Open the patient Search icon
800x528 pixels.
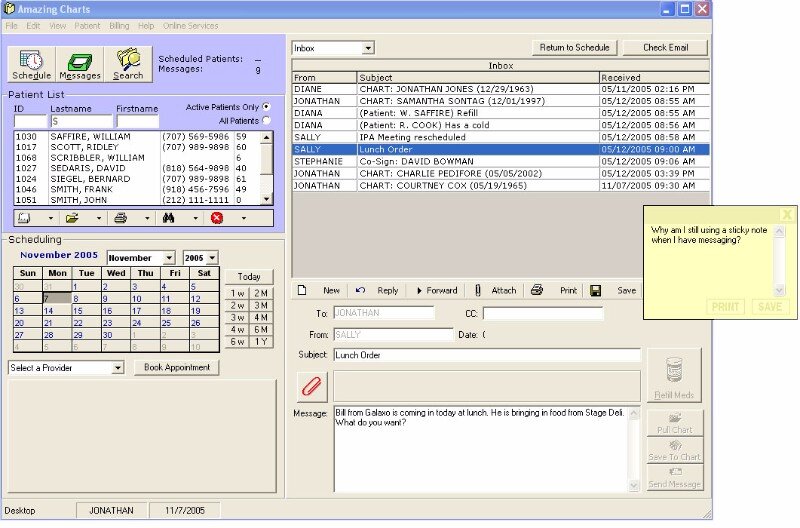pos(128,63)
